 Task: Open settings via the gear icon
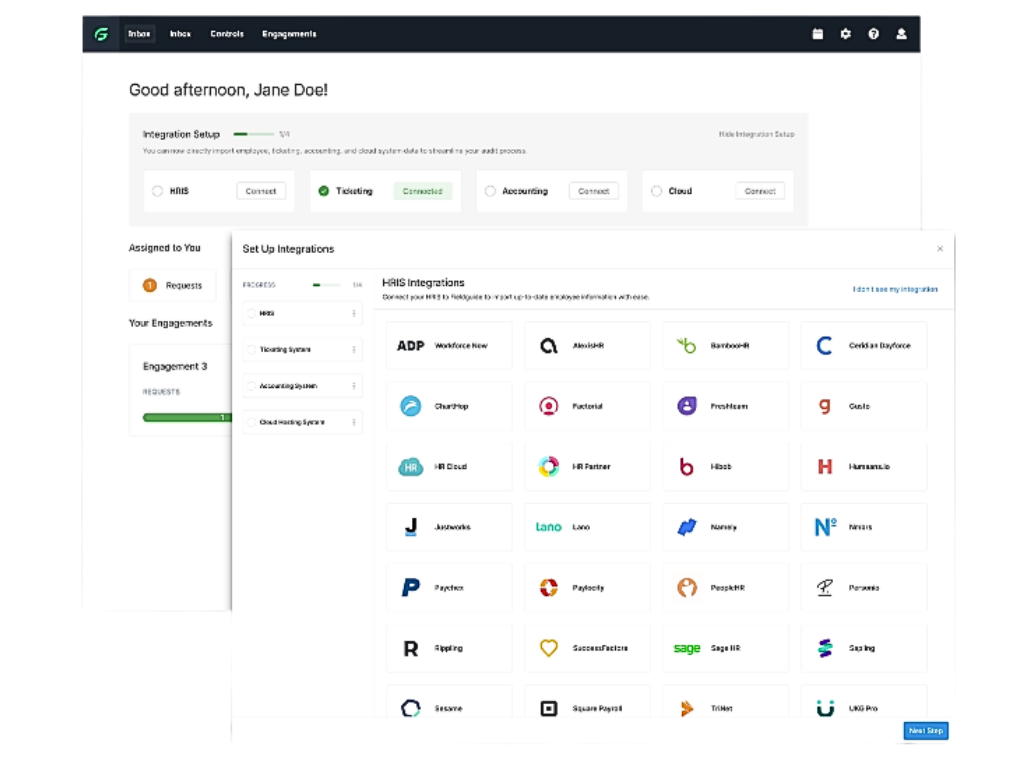coord(845,34)
